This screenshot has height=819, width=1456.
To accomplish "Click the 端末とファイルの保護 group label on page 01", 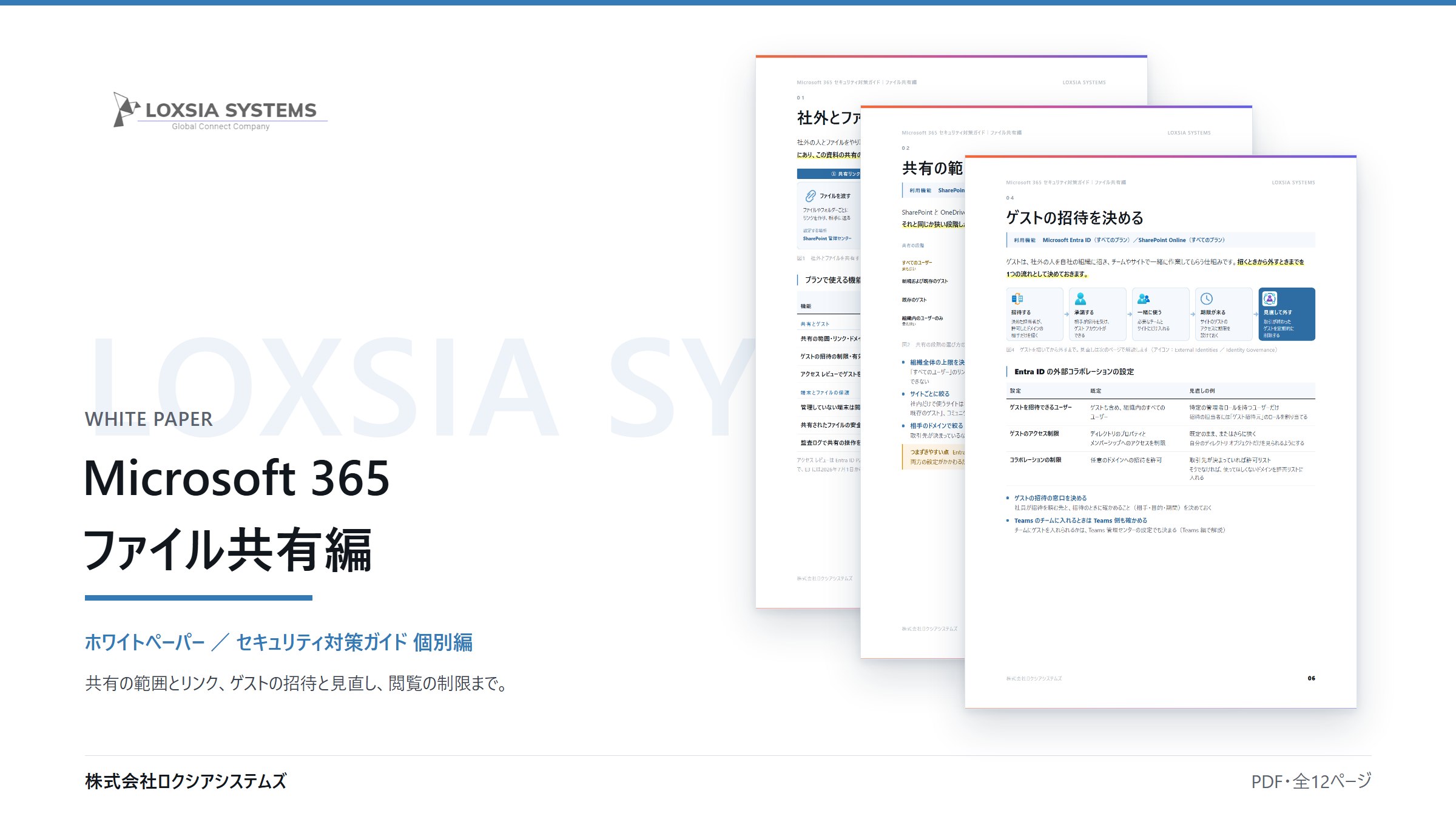I will 824,393.
